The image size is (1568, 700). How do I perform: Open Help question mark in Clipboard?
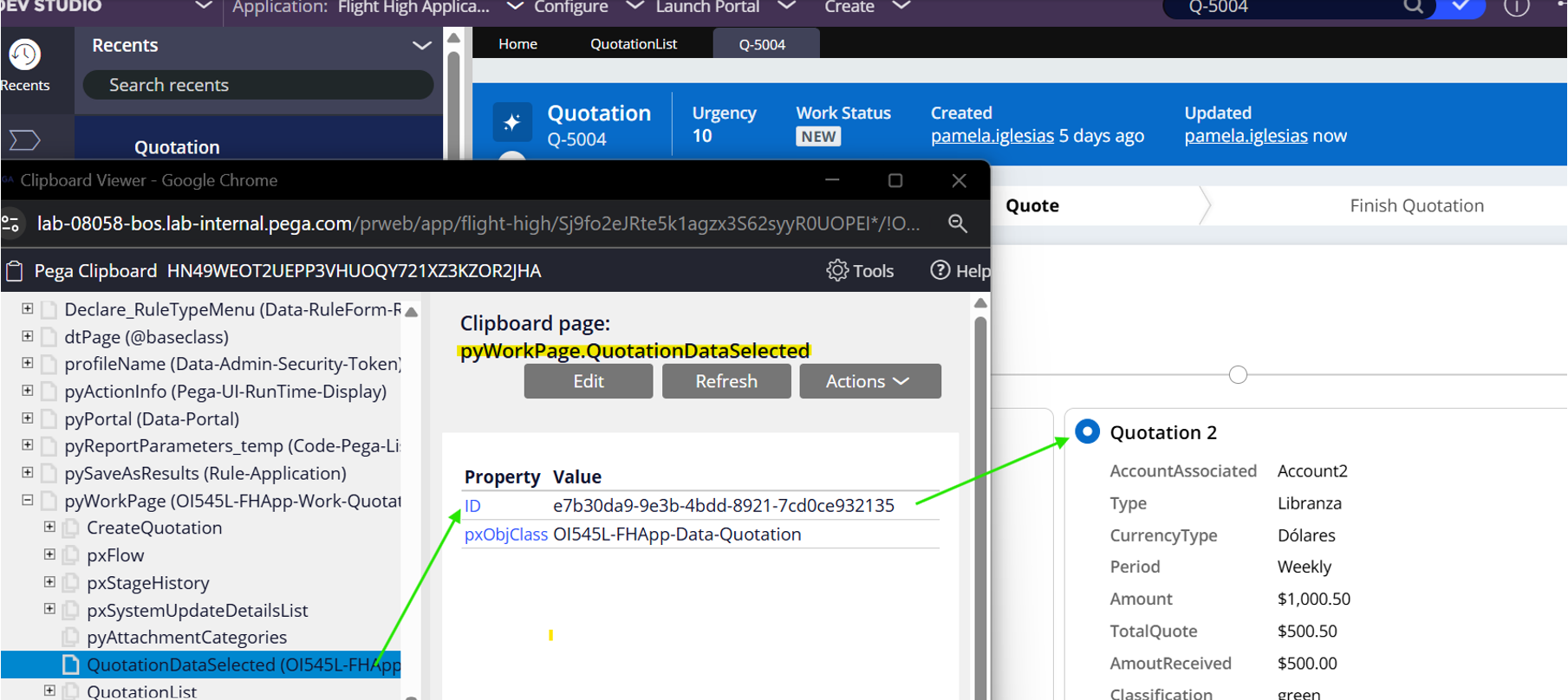(x=940, y=270)
